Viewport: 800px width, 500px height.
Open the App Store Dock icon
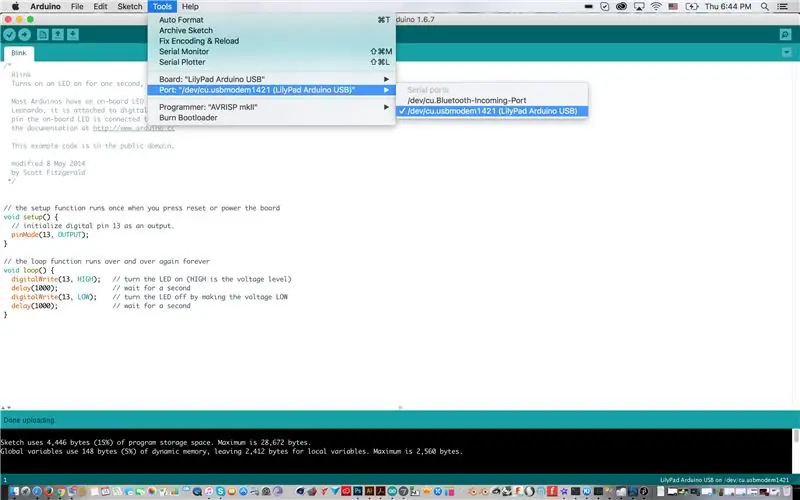click(x=243, y=491)
